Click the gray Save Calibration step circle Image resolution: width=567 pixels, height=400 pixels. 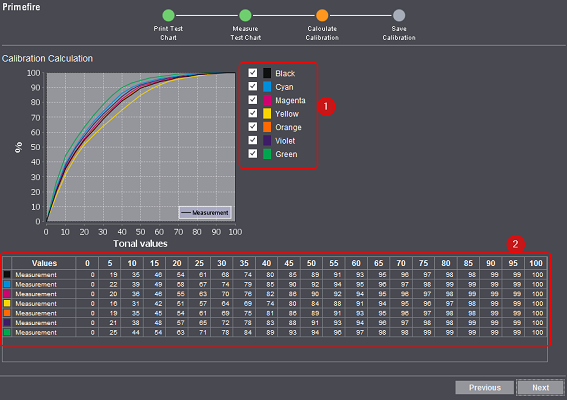(x=399, y=15)
